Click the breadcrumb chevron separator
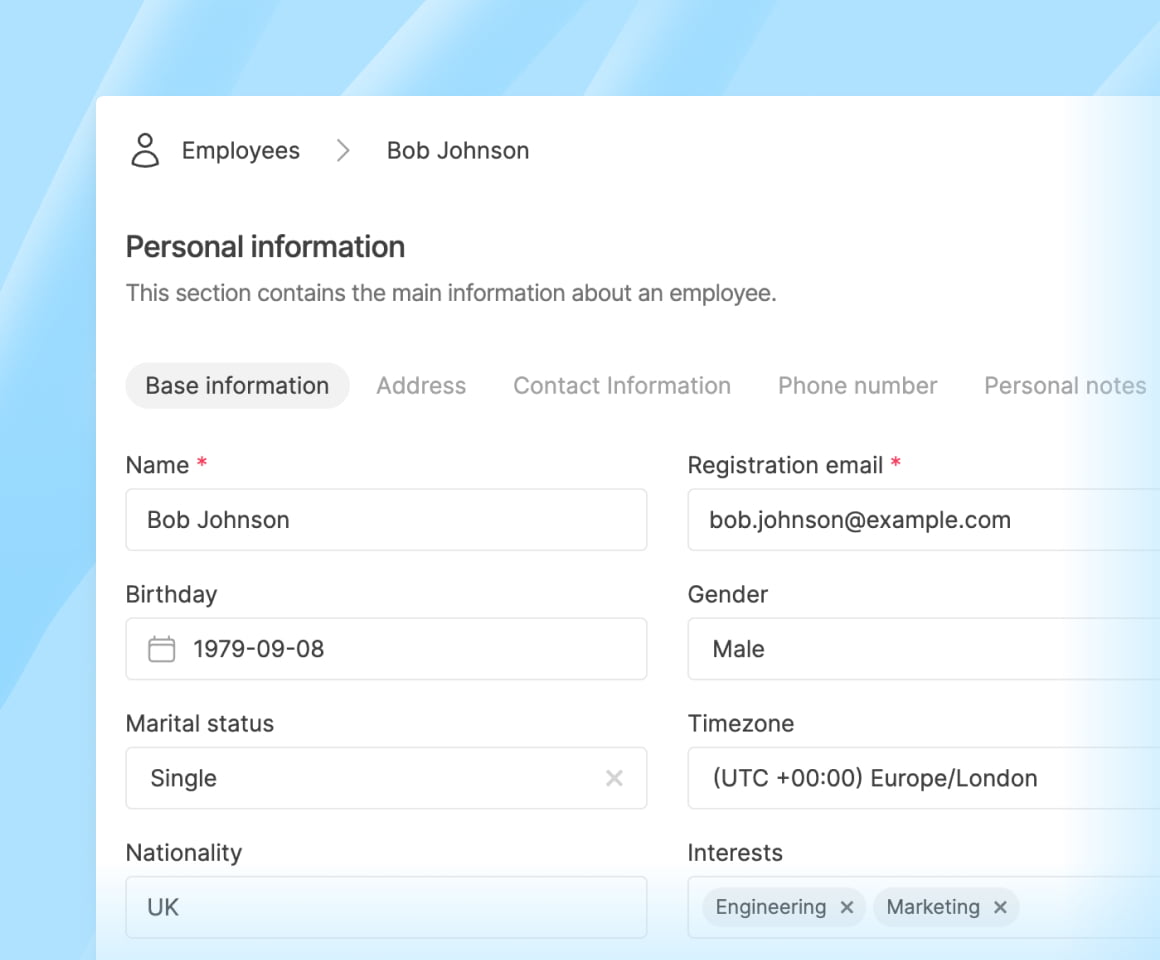 click(x=343, y=151)
